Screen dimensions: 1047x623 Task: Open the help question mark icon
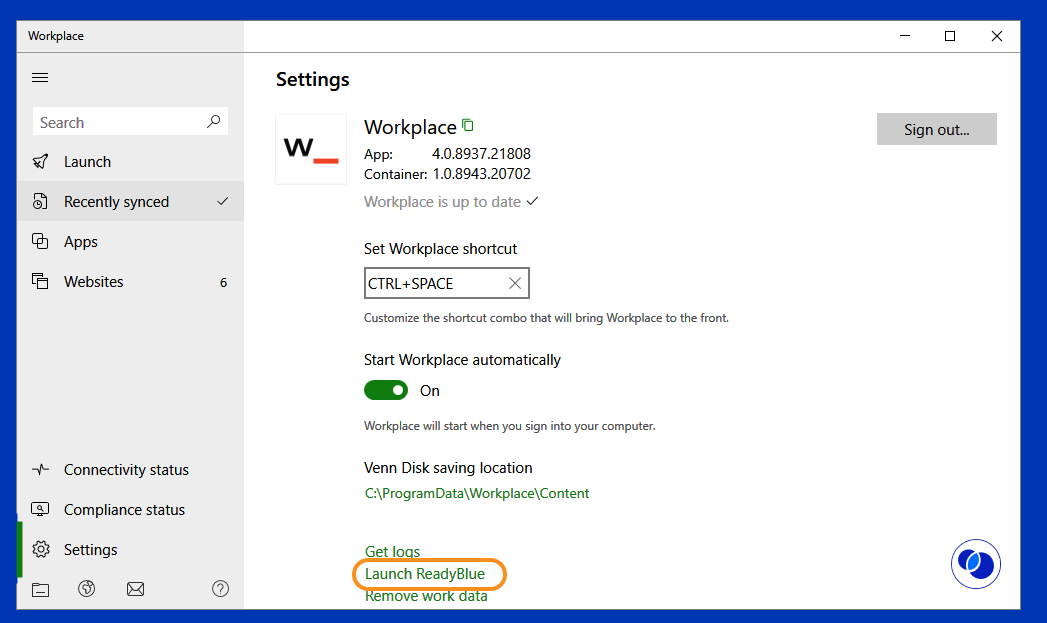[x=220, y=589]
